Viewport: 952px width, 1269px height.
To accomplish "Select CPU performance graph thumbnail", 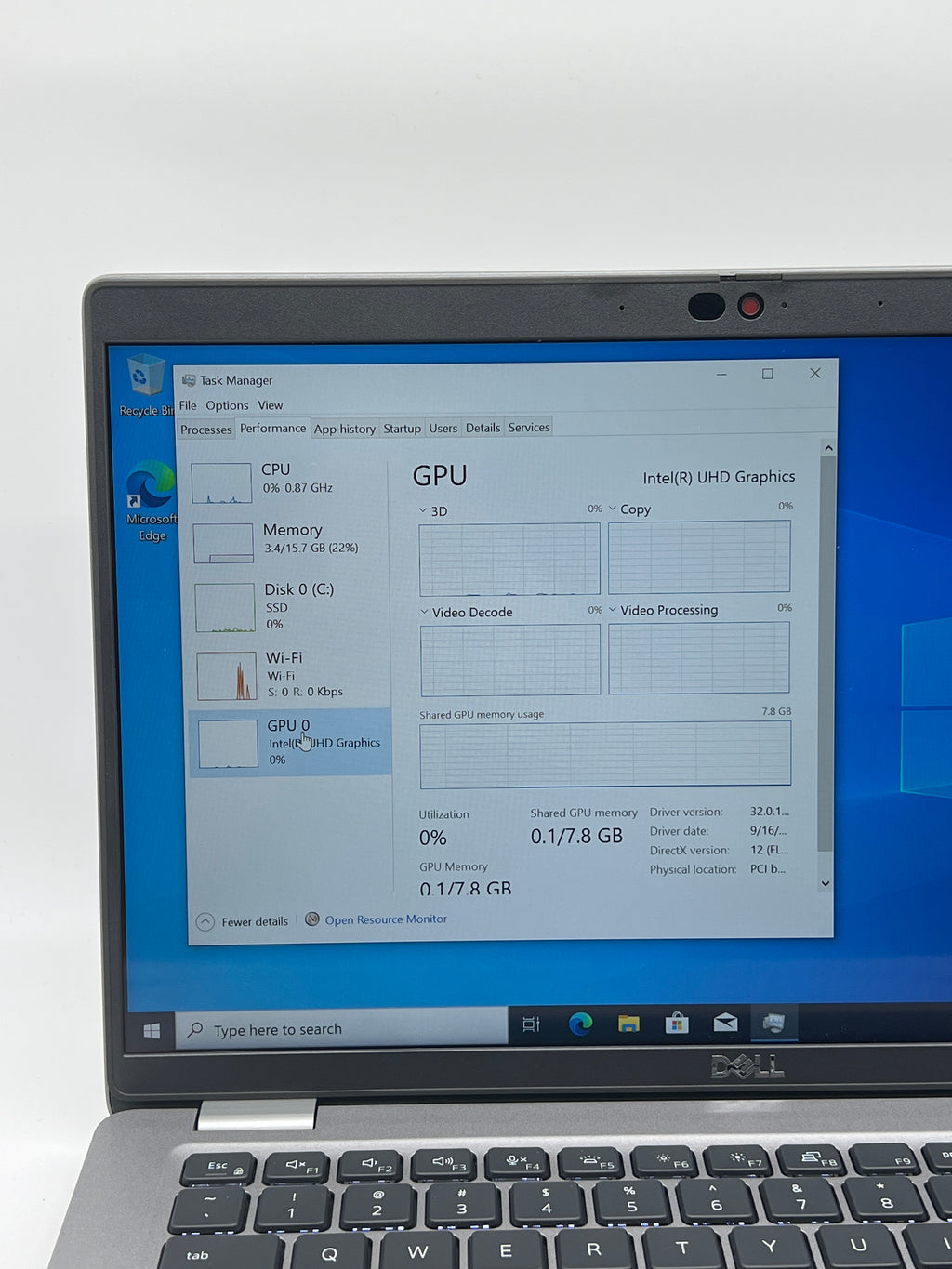I will pyautogui.click(x=221, y=483).
